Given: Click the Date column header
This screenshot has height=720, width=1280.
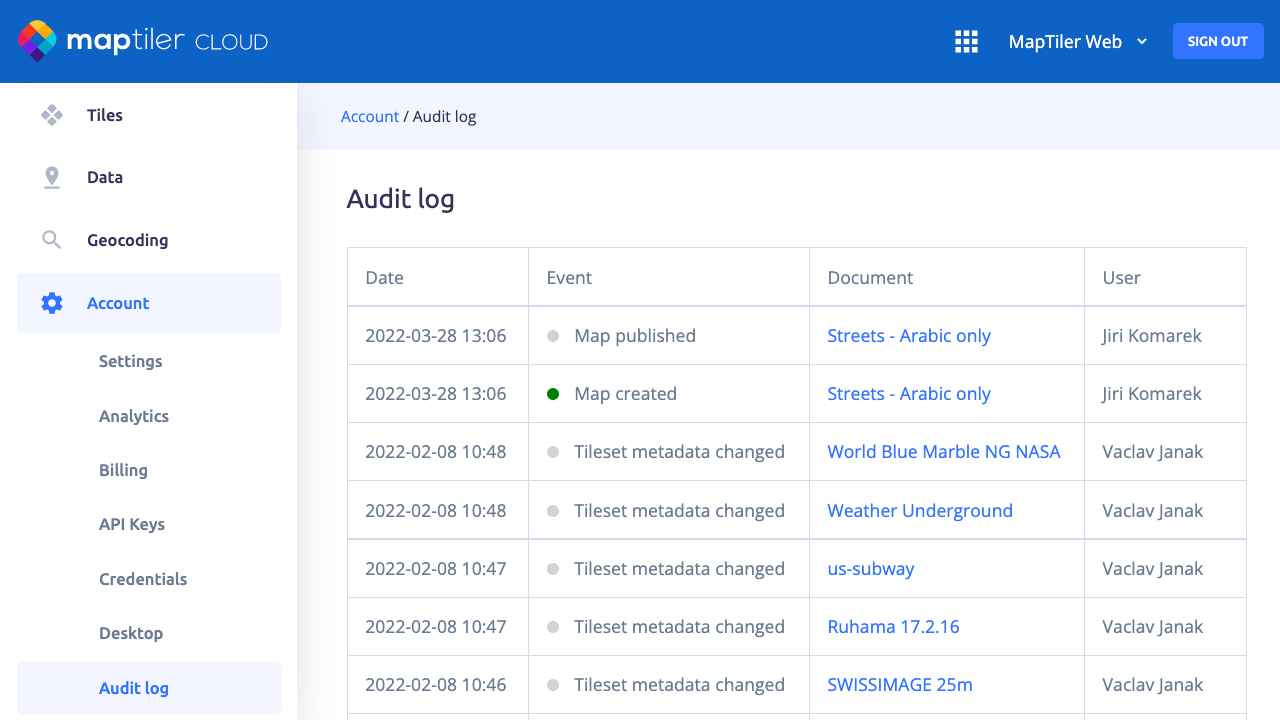Looking at the screenshot, I should click(x=385, y=278).
